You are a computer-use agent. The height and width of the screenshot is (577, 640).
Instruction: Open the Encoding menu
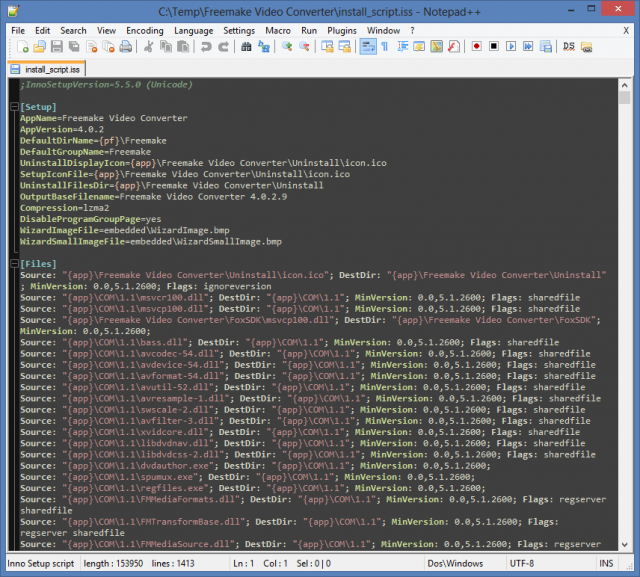[x=144, y=30]
